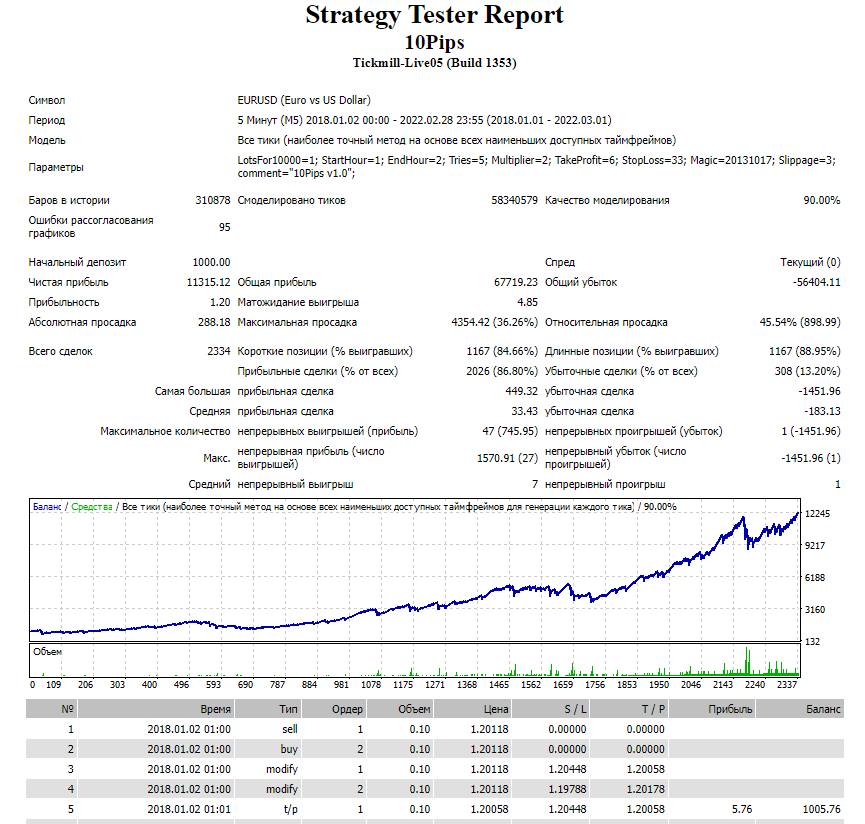This screenshot has width=865, height=824.
Task: Click the Объем volume histogram panel
Action: pyautogui.click(x=415, y=660)
